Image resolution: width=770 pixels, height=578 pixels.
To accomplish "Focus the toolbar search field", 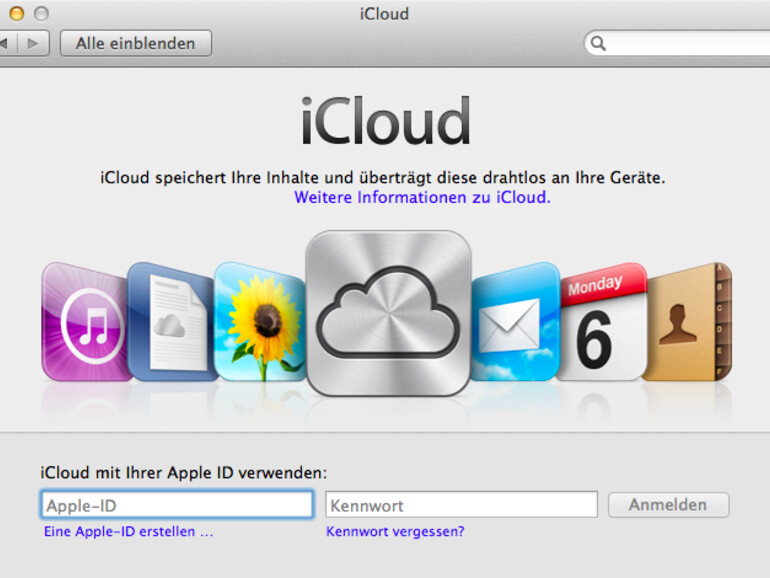I will tap(678, 44).
